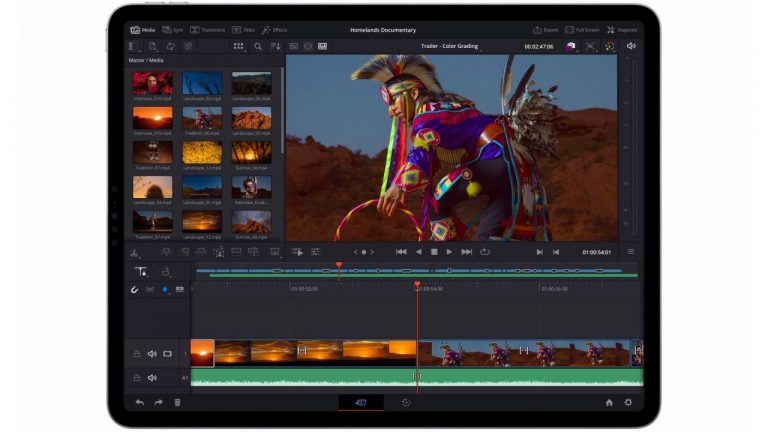The height and width of the screenshot is (432, 768).
Task: Undo the last action
Action: tap(140, 403)
